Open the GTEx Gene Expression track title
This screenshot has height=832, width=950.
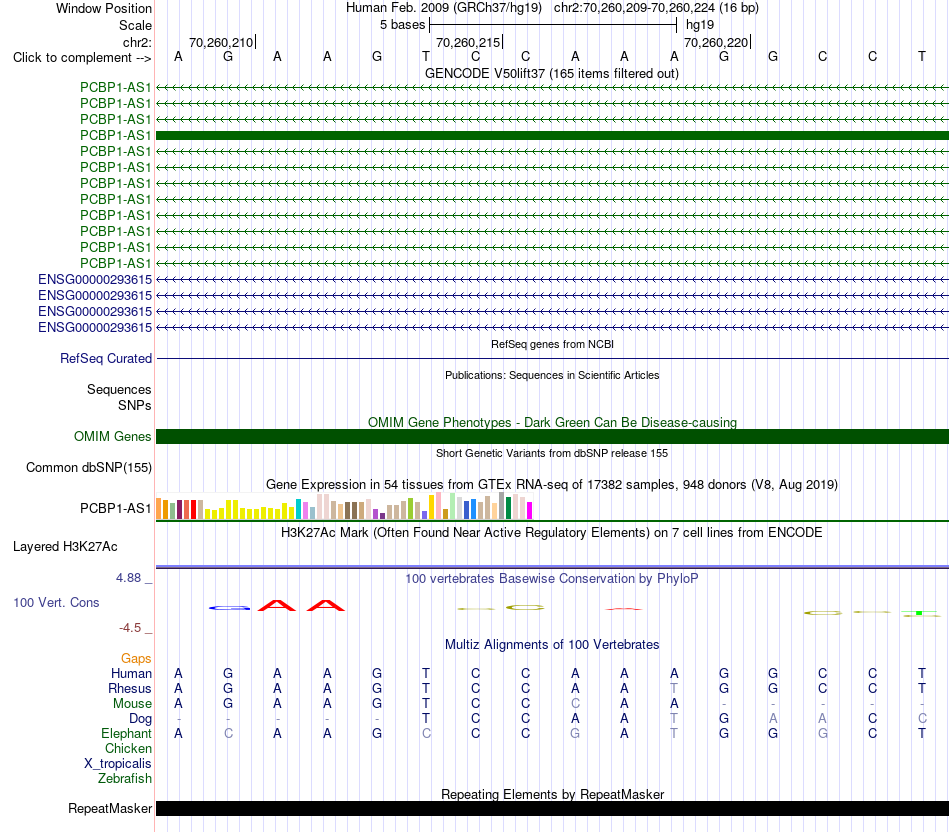coord(552,484)
